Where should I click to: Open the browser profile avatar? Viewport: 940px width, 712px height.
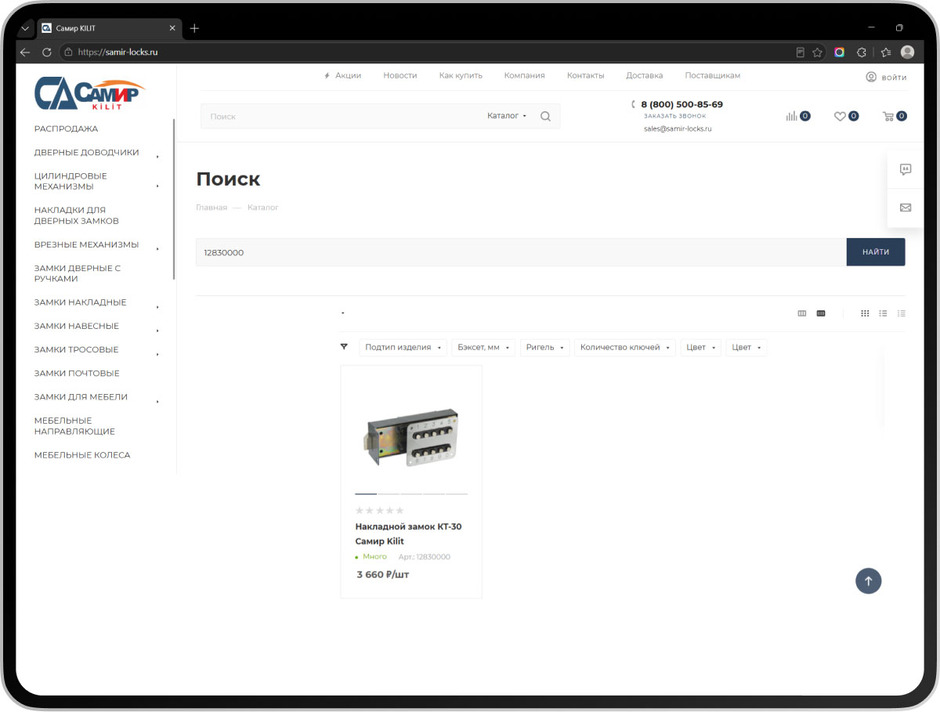click(x=908, y=52)
